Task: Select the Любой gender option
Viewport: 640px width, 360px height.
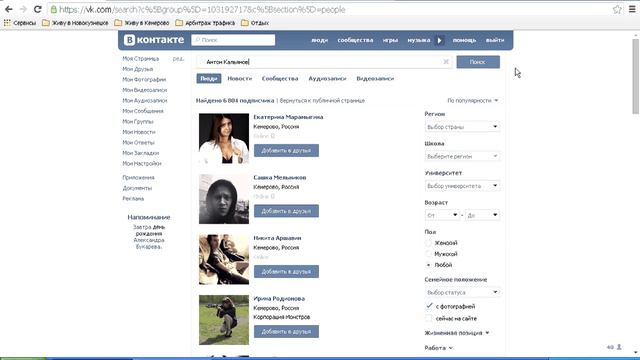Action: [x=428, y=265]
